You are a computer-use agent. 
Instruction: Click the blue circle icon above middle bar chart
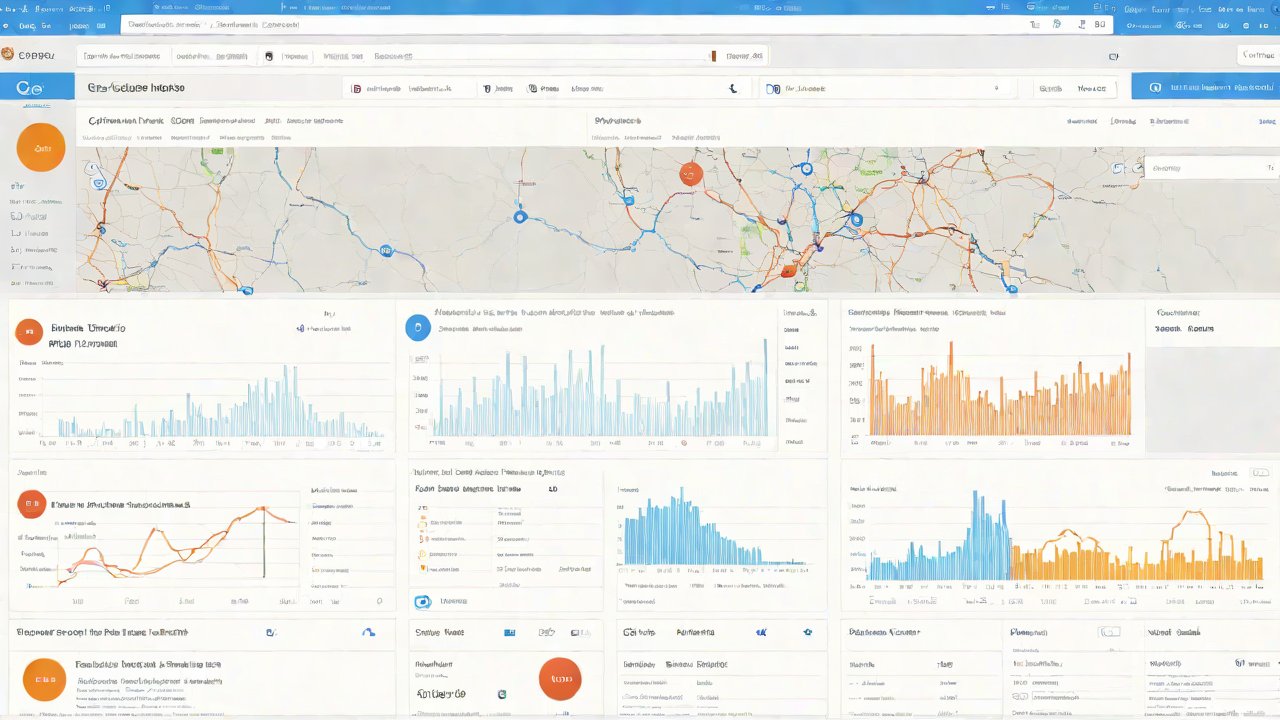pyautogui.click(x=418, y=327)
